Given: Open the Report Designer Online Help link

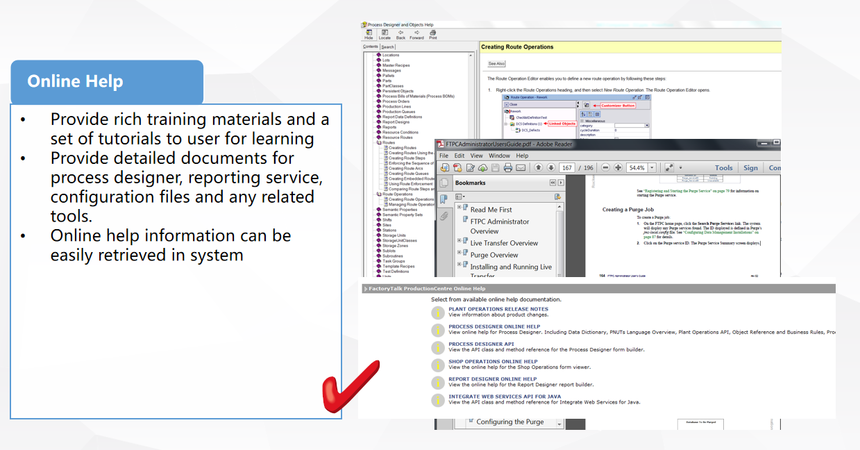Looking at the screenshot, I should coord(493,379).
